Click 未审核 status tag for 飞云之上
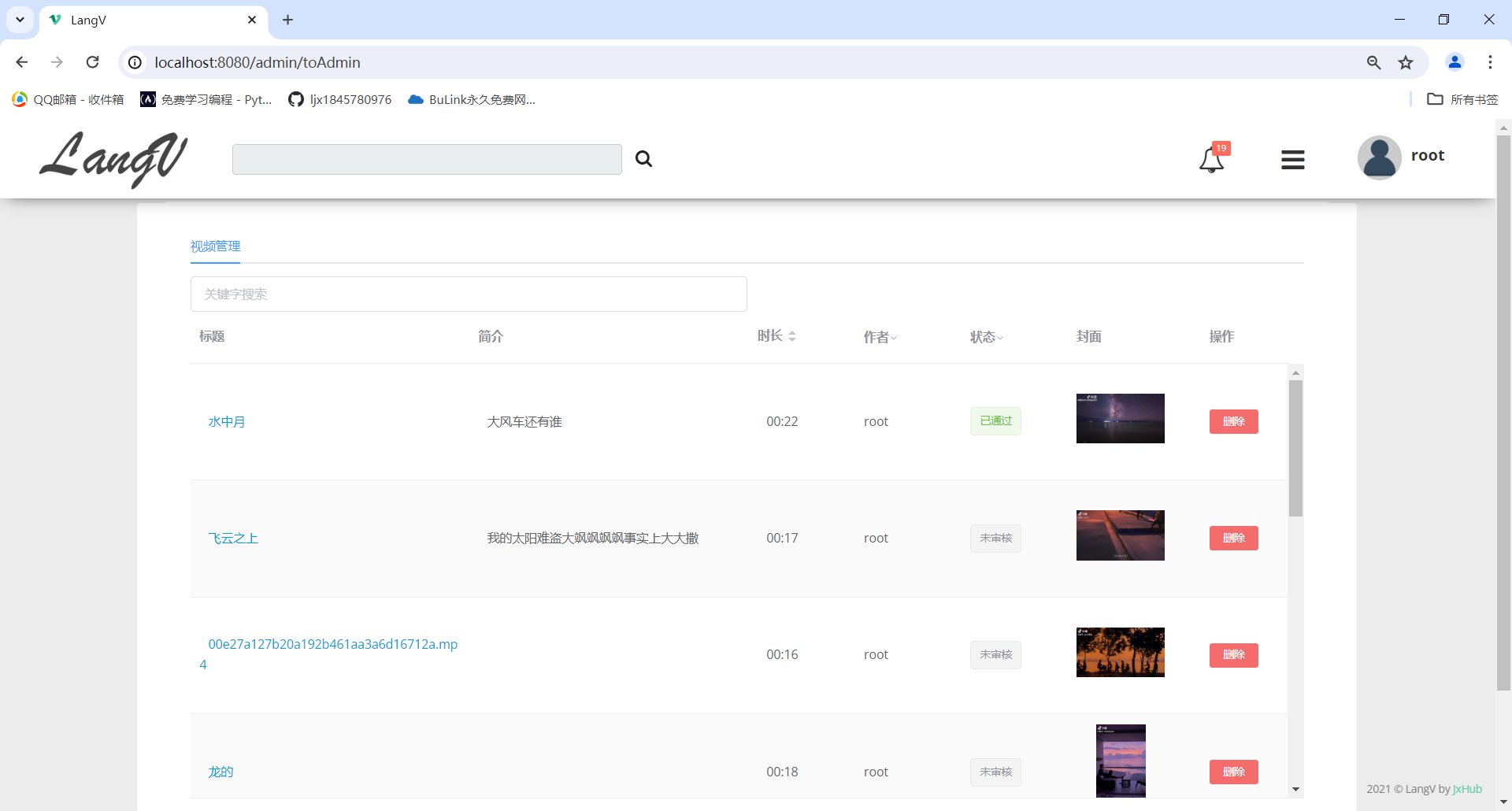 pyautogui.click(x=995, y=538)
